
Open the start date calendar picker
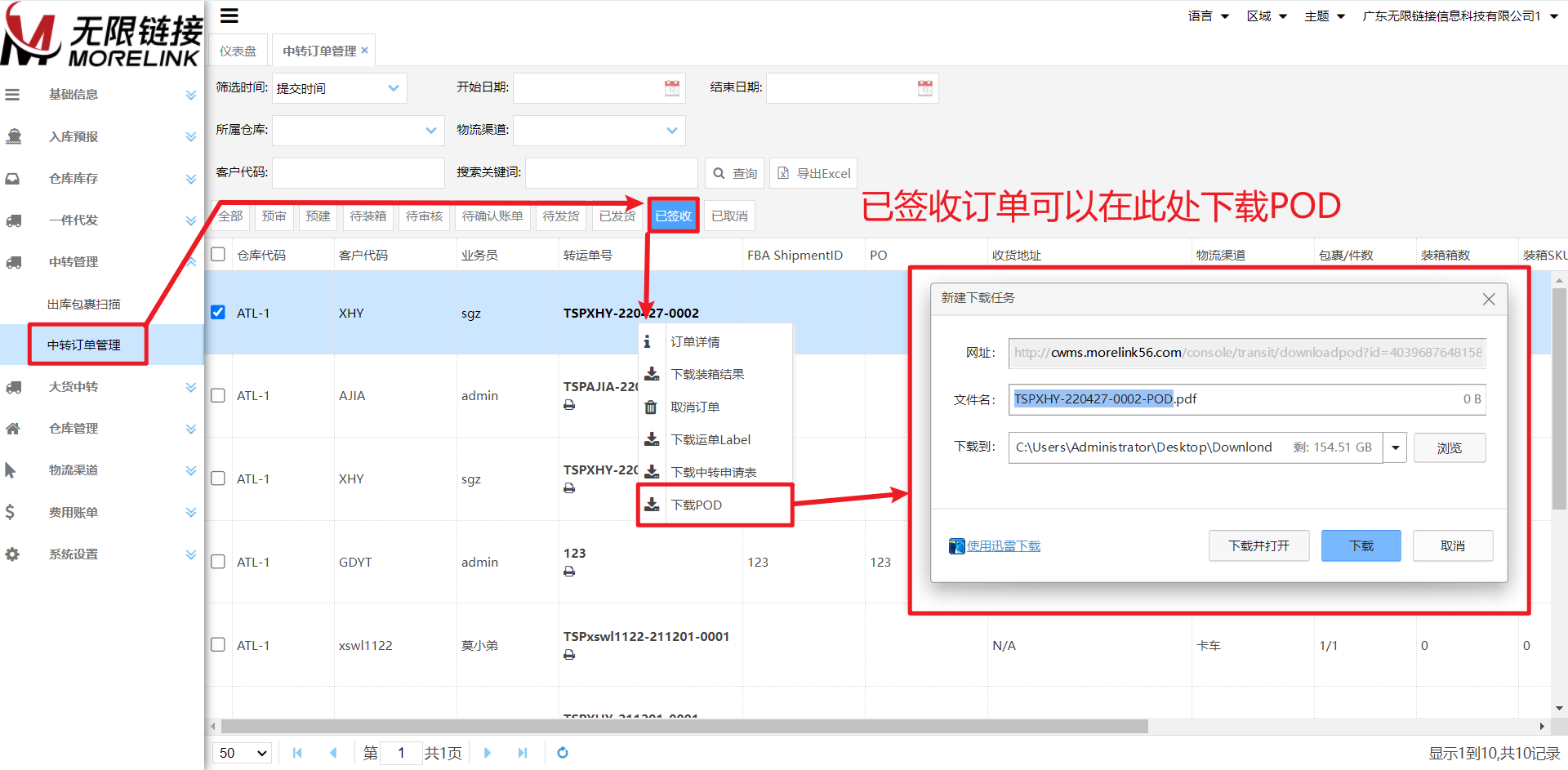click(671, 88)
